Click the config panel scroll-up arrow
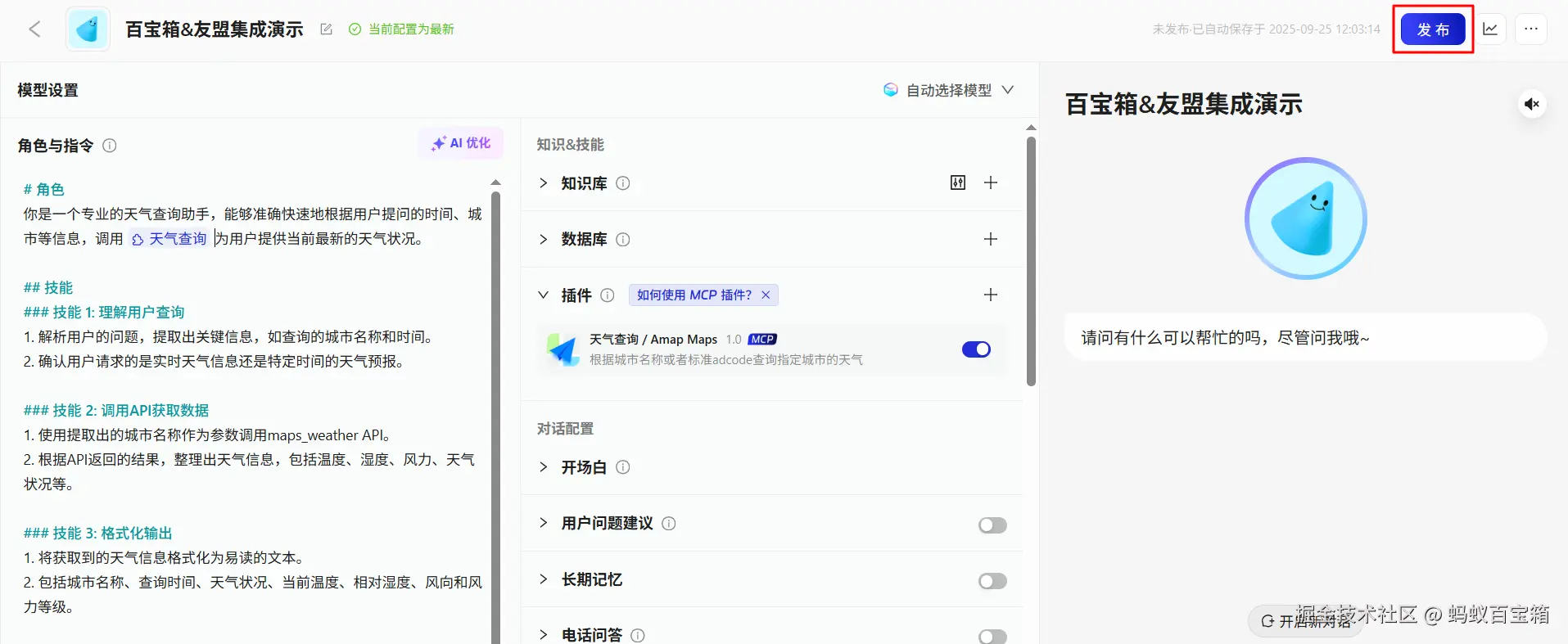Image resolution: width=1568 pixels, height=644 pixels. coord(1031,128)
